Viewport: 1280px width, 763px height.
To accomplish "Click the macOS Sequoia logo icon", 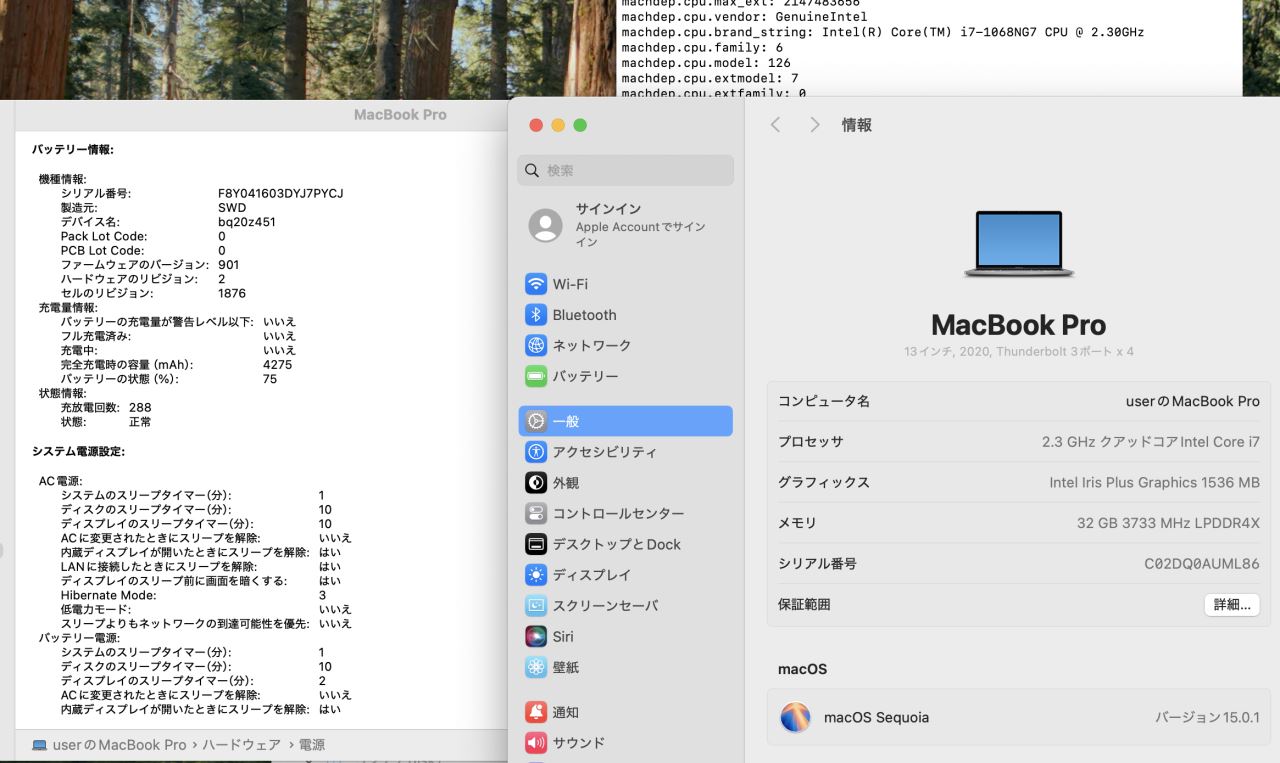I will point(795,717).
